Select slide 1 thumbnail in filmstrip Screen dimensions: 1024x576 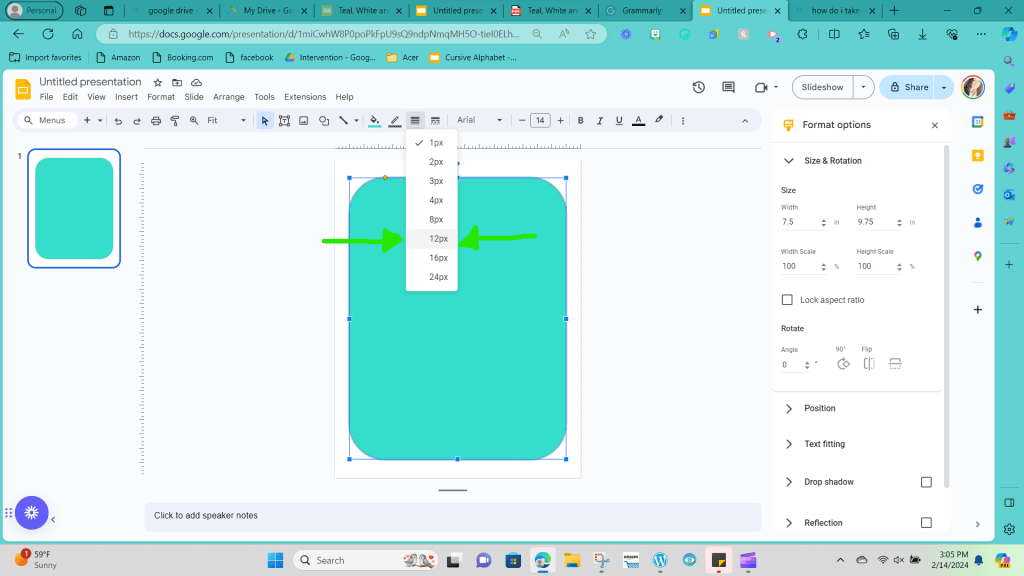point(74,208)
